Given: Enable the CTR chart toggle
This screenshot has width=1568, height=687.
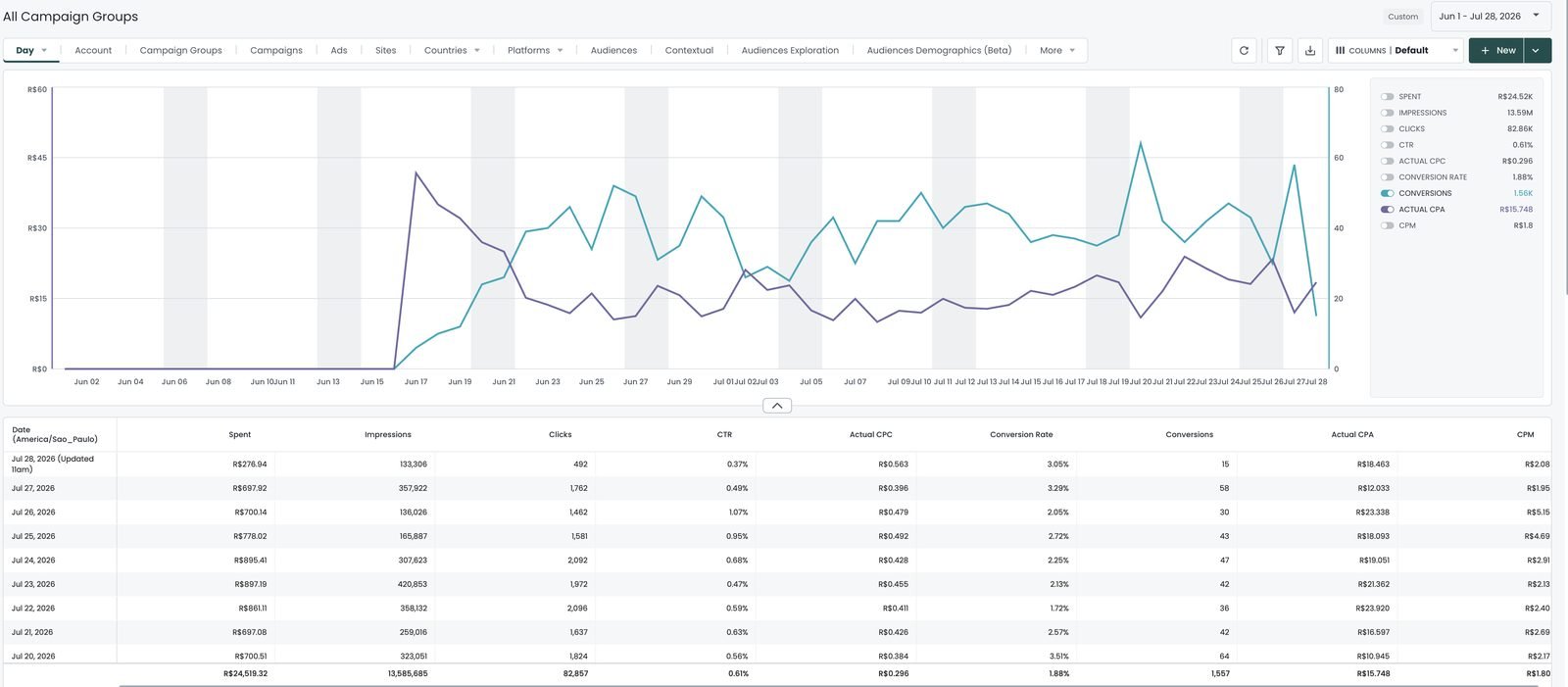Looking at the screenshot, I should 1387,145.
